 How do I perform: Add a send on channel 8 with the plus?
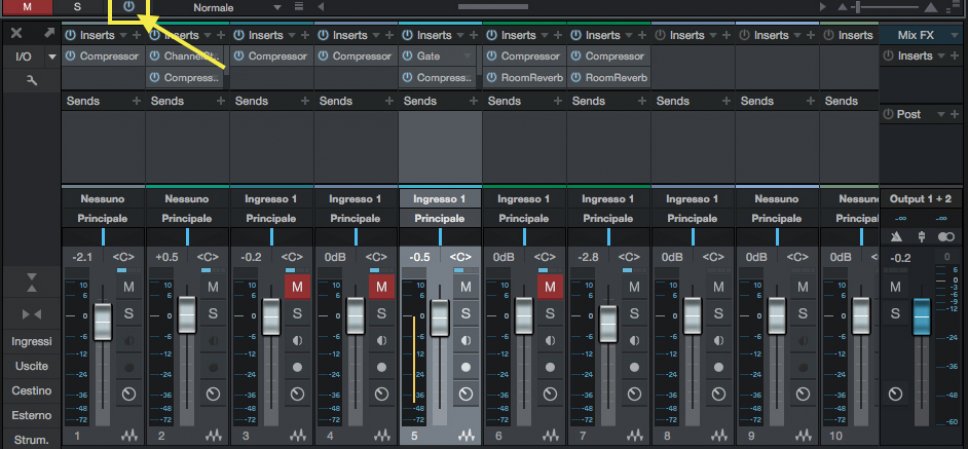click(726, 101)
